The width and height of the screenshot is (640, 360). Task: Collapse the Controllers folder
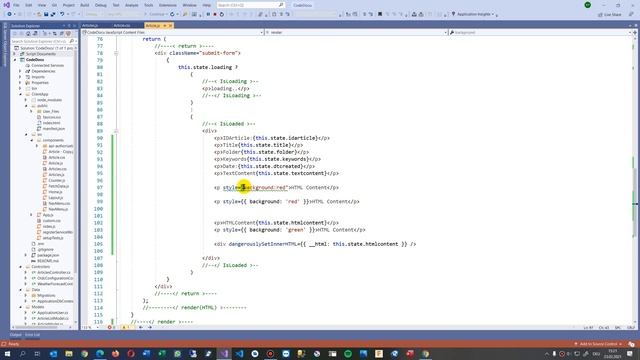click(x=20, y=267)
